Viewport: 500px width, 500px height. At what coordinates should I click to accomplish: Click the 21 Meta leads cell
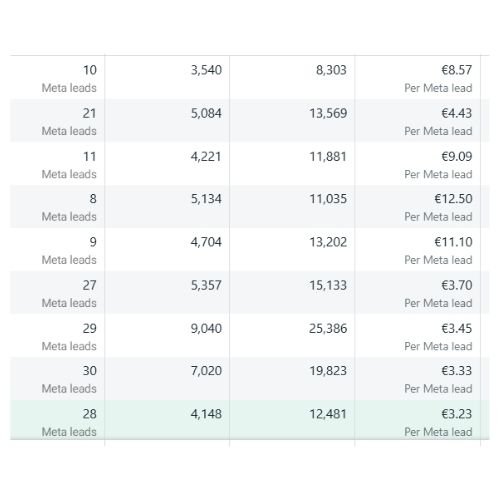click(57, 121)
